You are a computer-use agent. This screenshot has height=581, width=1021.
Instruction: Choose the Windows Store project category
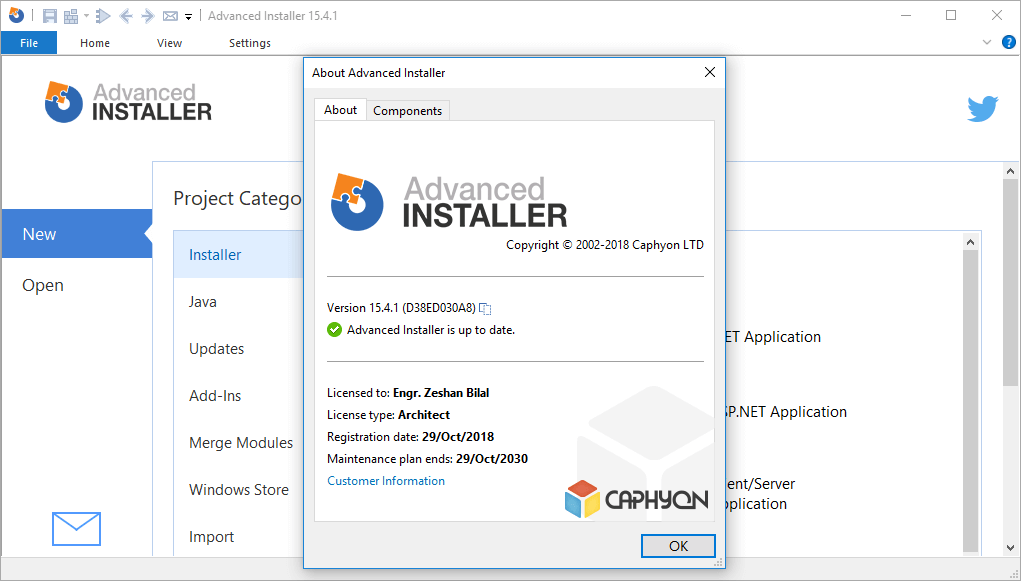point(238,489)
